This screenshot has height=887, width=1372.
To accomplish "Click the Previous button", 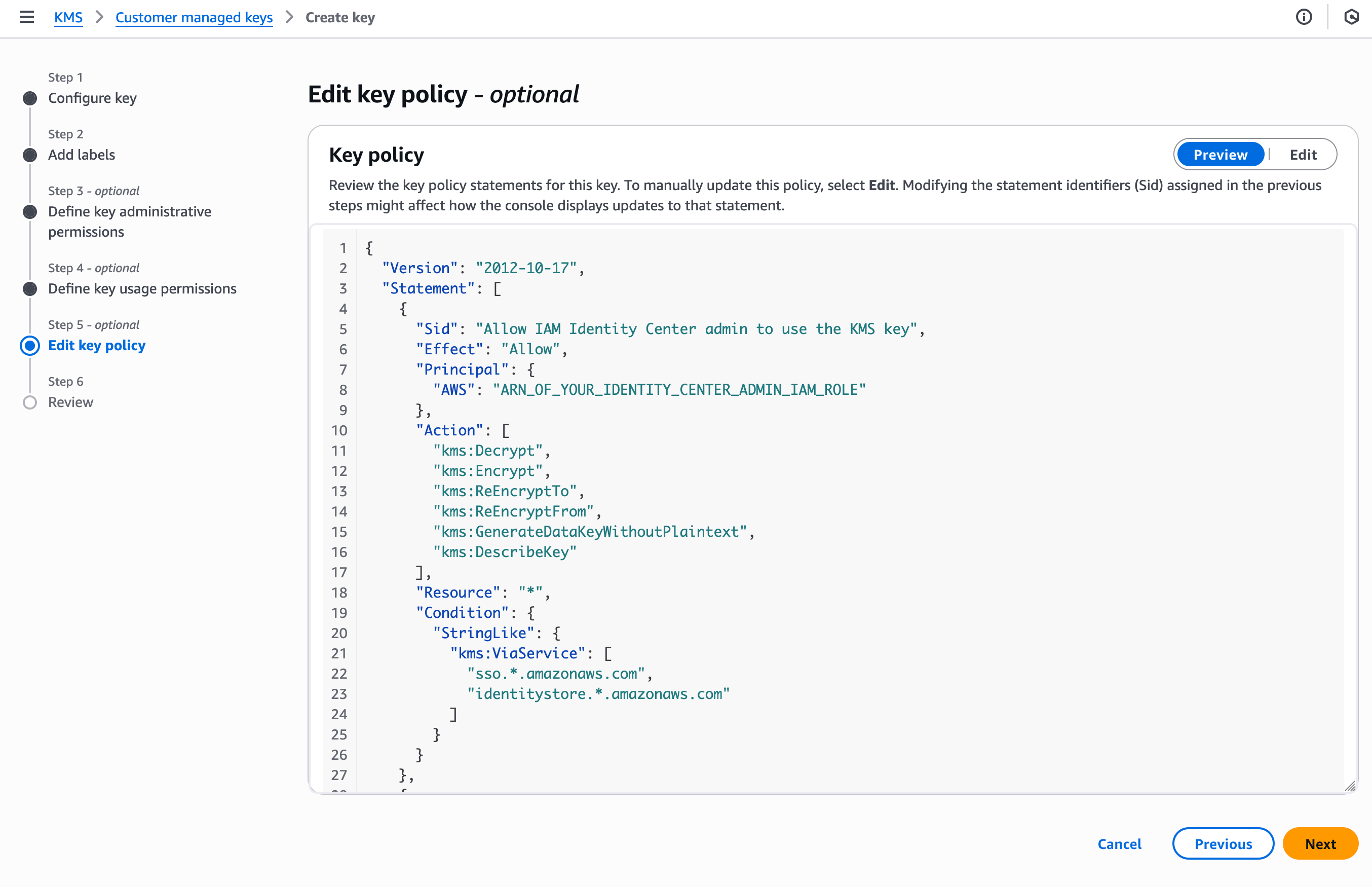I will 1223,844.
